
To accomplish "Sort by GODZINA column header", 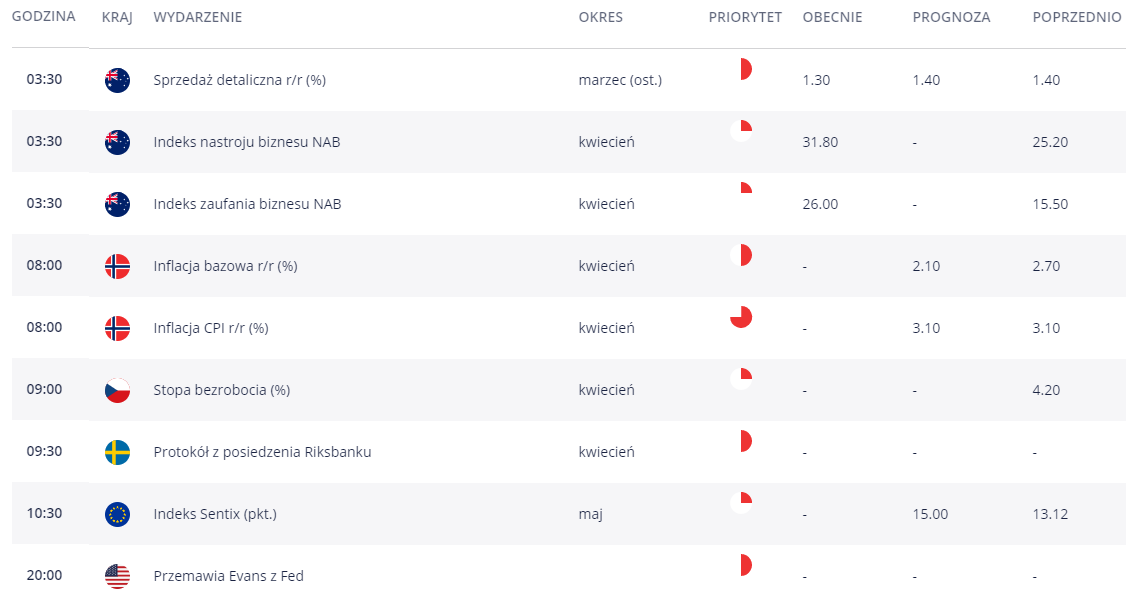I will [x=44, y=17].
